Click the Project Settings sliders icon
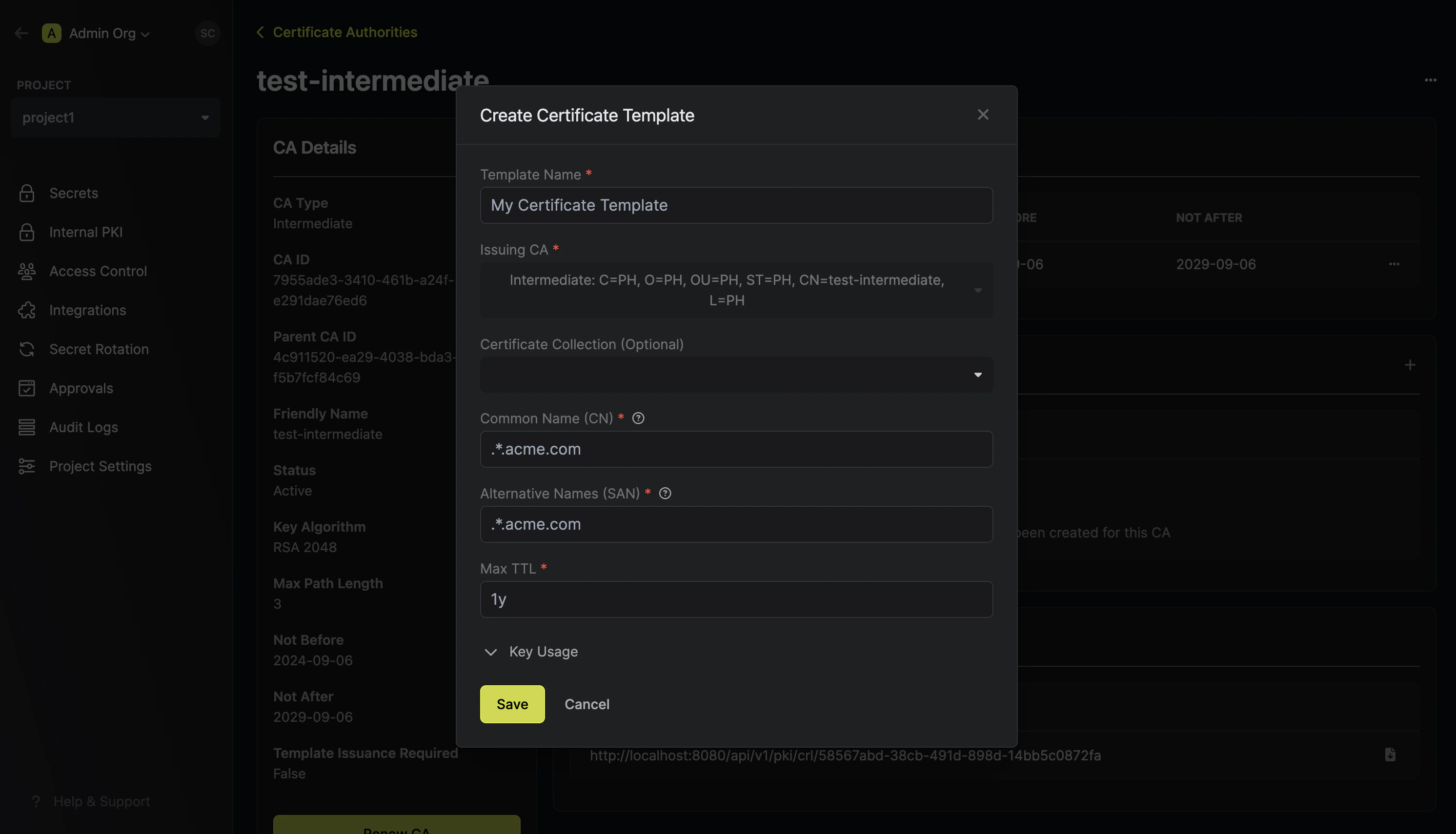Image resolution: width=1456 pixels, height=834 pixels. [x=27, y=466]
